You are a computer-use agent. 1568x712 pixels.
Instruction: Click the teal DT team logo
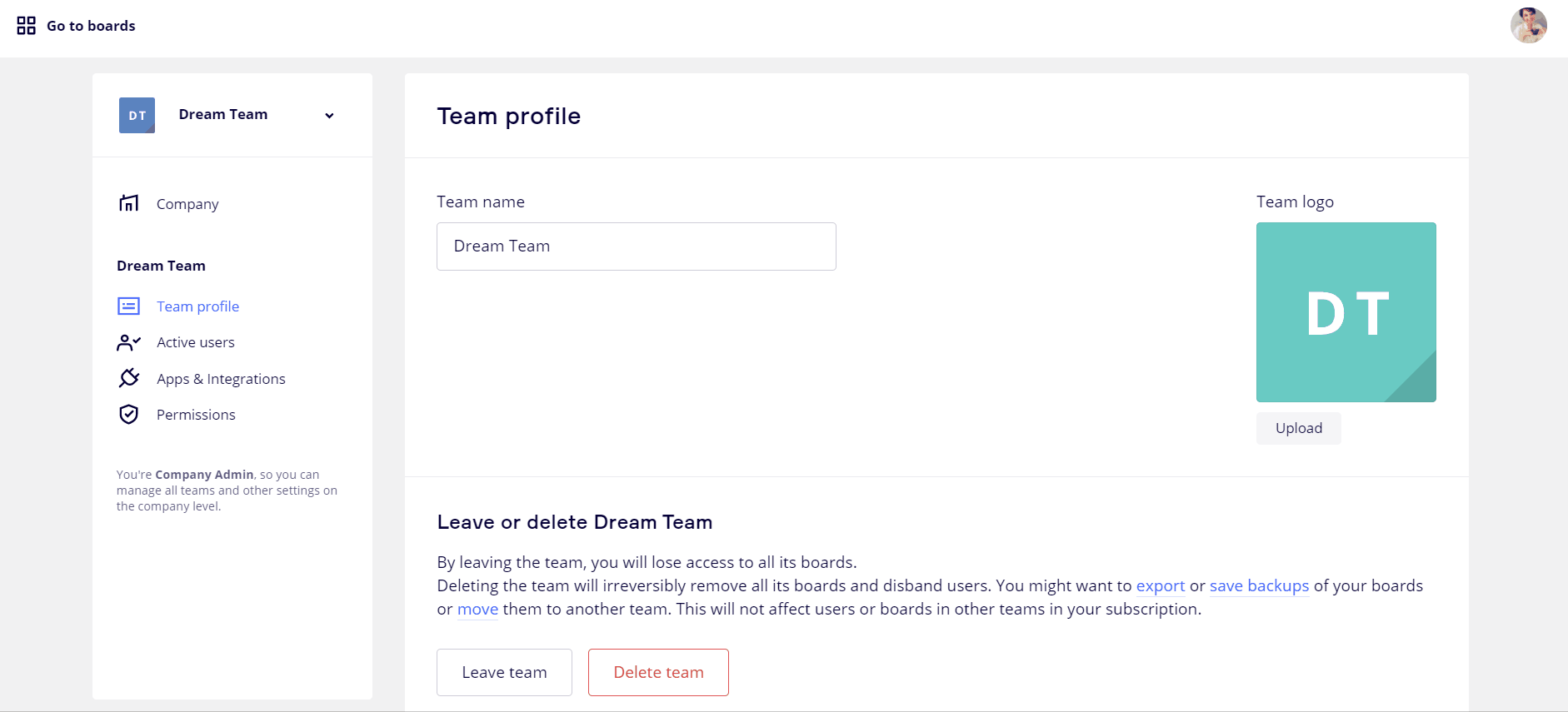(x=1346, y=312)
